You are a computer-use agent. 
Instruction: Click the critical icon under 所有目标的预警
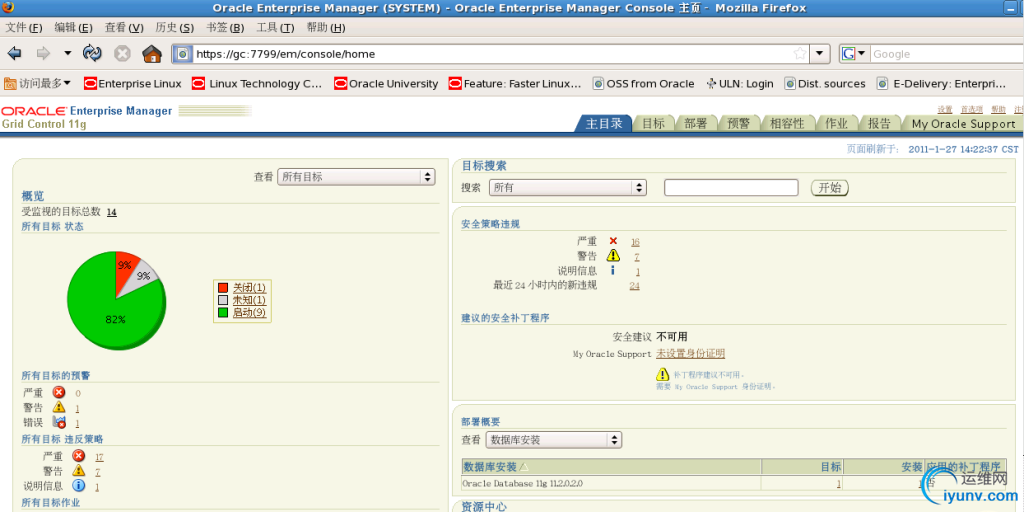pyautogui.click(x=59, y=392)
